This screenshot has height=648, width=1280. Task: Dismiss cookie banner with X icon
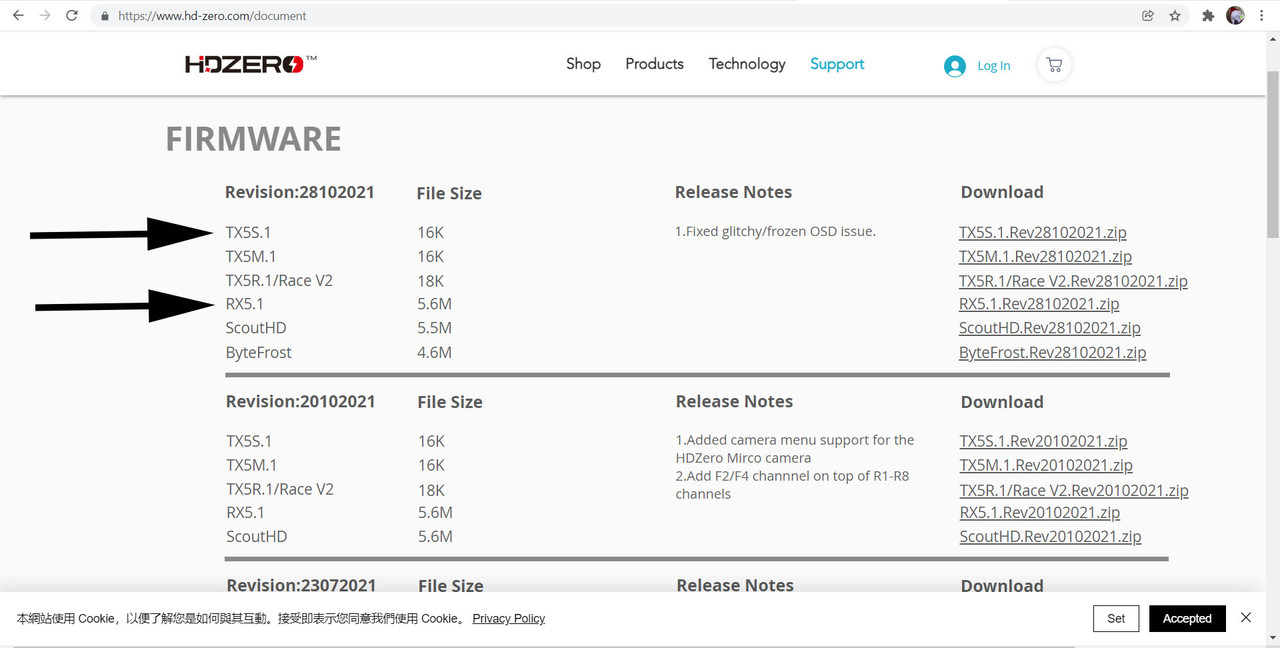point(1246,618)
